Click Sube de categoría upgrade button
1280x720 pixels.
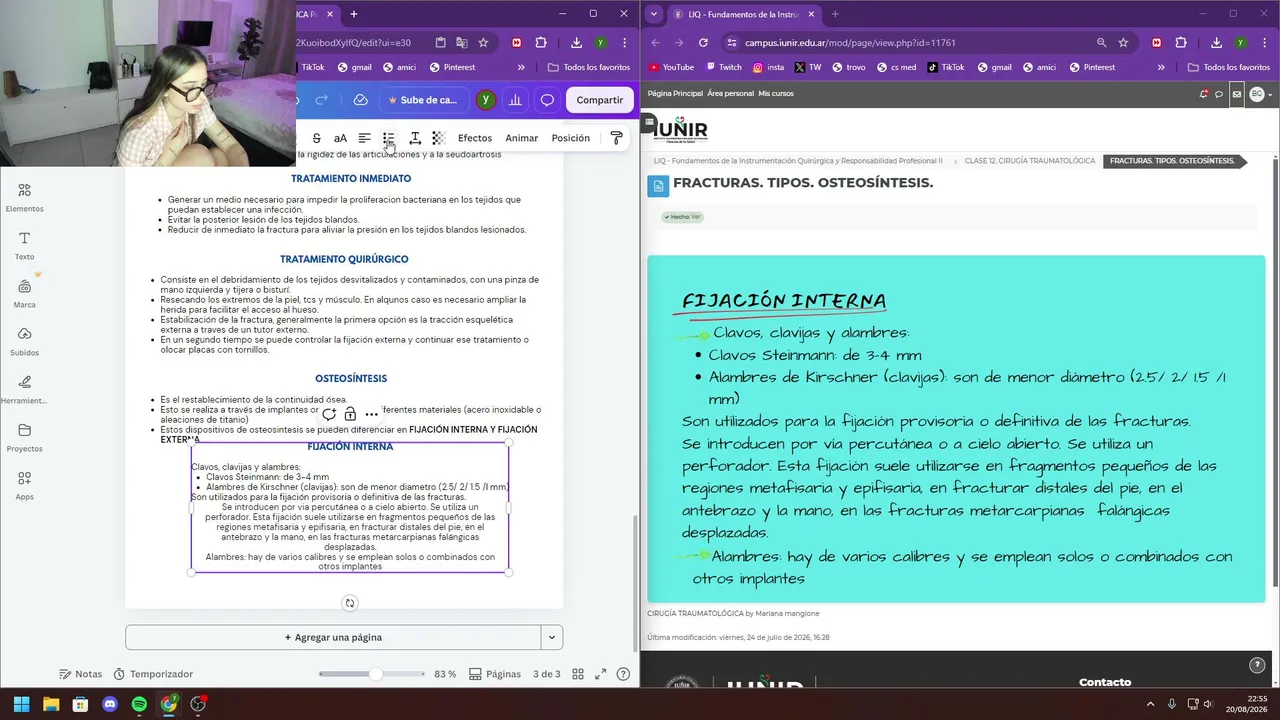click(x=422, y=100)
